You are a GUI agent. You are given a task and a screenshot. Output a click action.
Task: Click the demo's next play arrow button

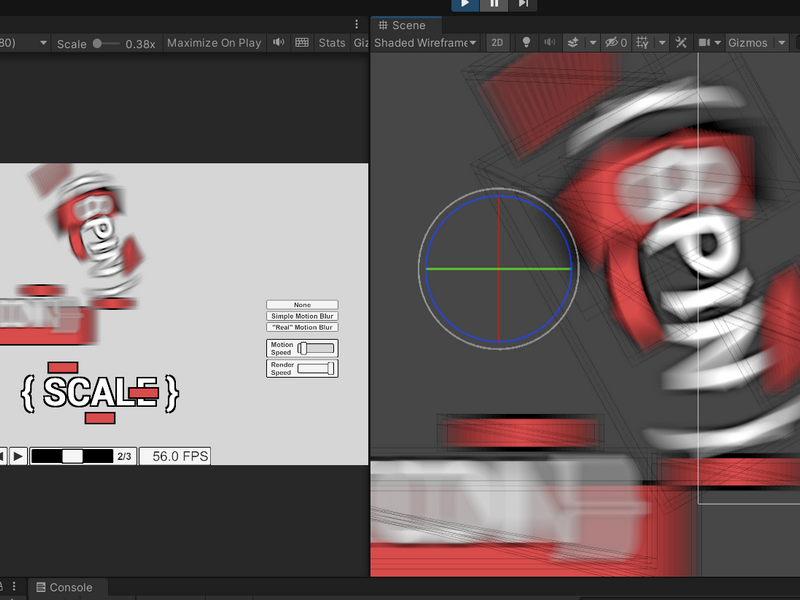click(x=18, y=456)
